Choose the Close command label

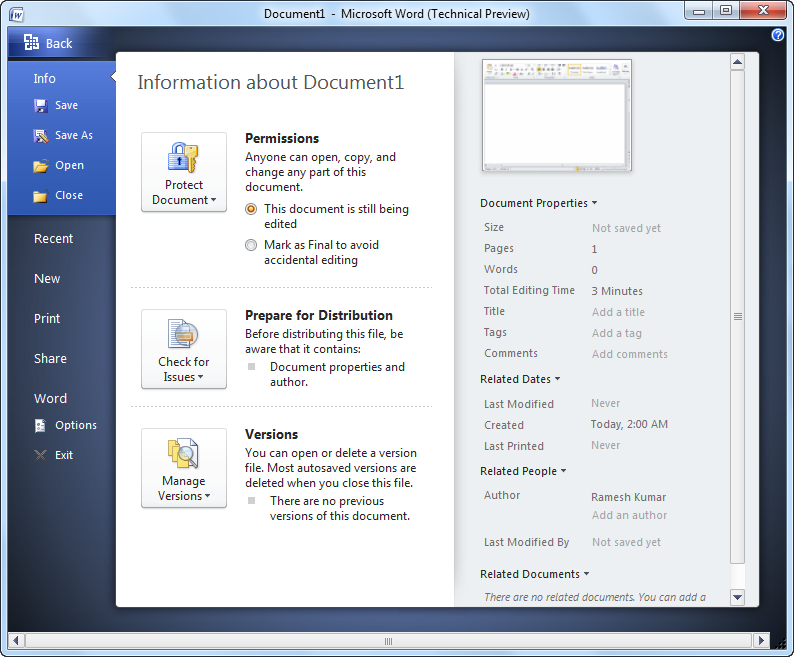(69, 196)
